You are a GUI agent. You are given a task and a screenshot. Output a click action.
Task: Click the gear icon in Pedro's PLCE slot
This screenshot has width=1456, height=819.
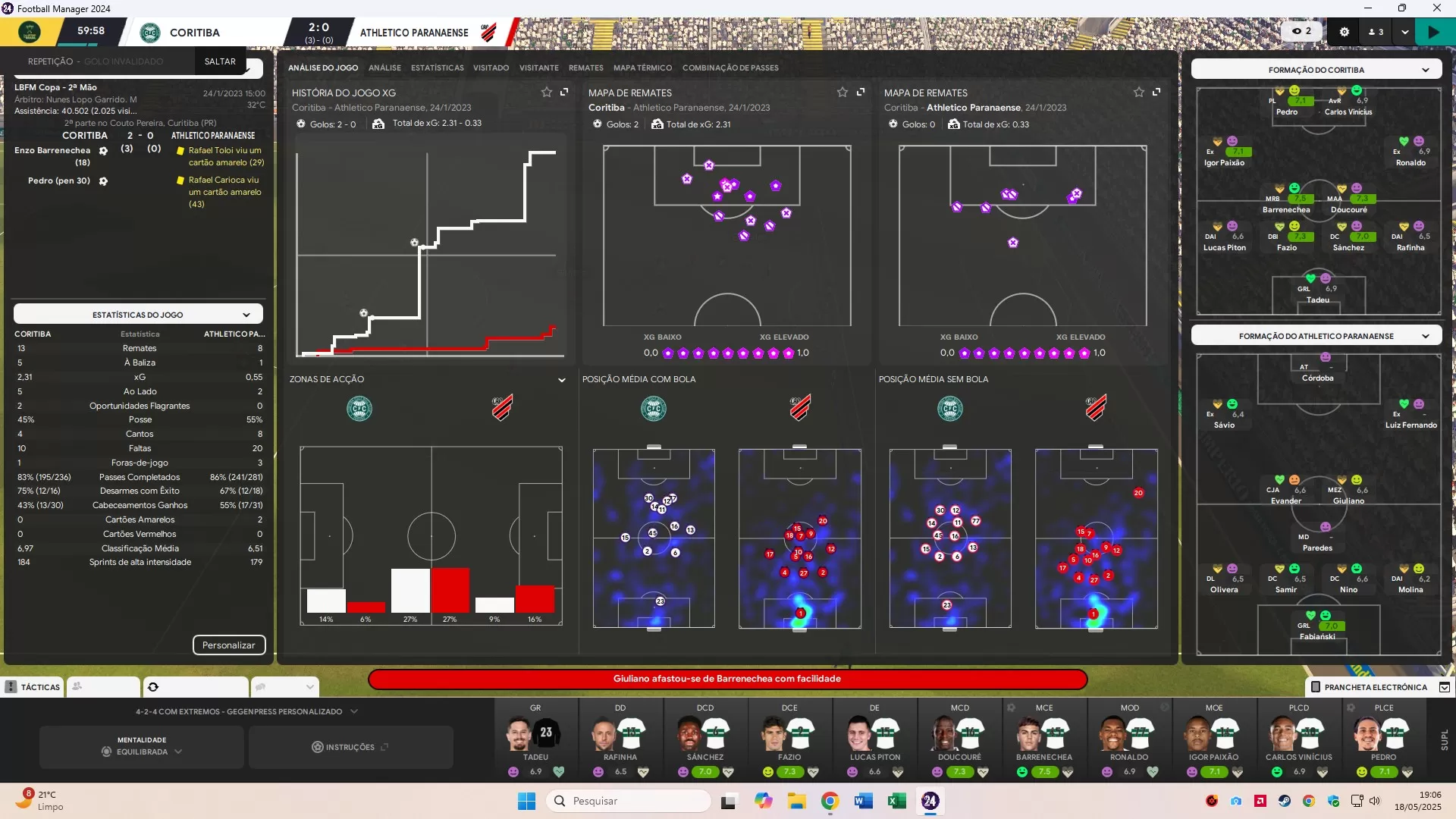pyautogui.click(x=1351, y=708)
